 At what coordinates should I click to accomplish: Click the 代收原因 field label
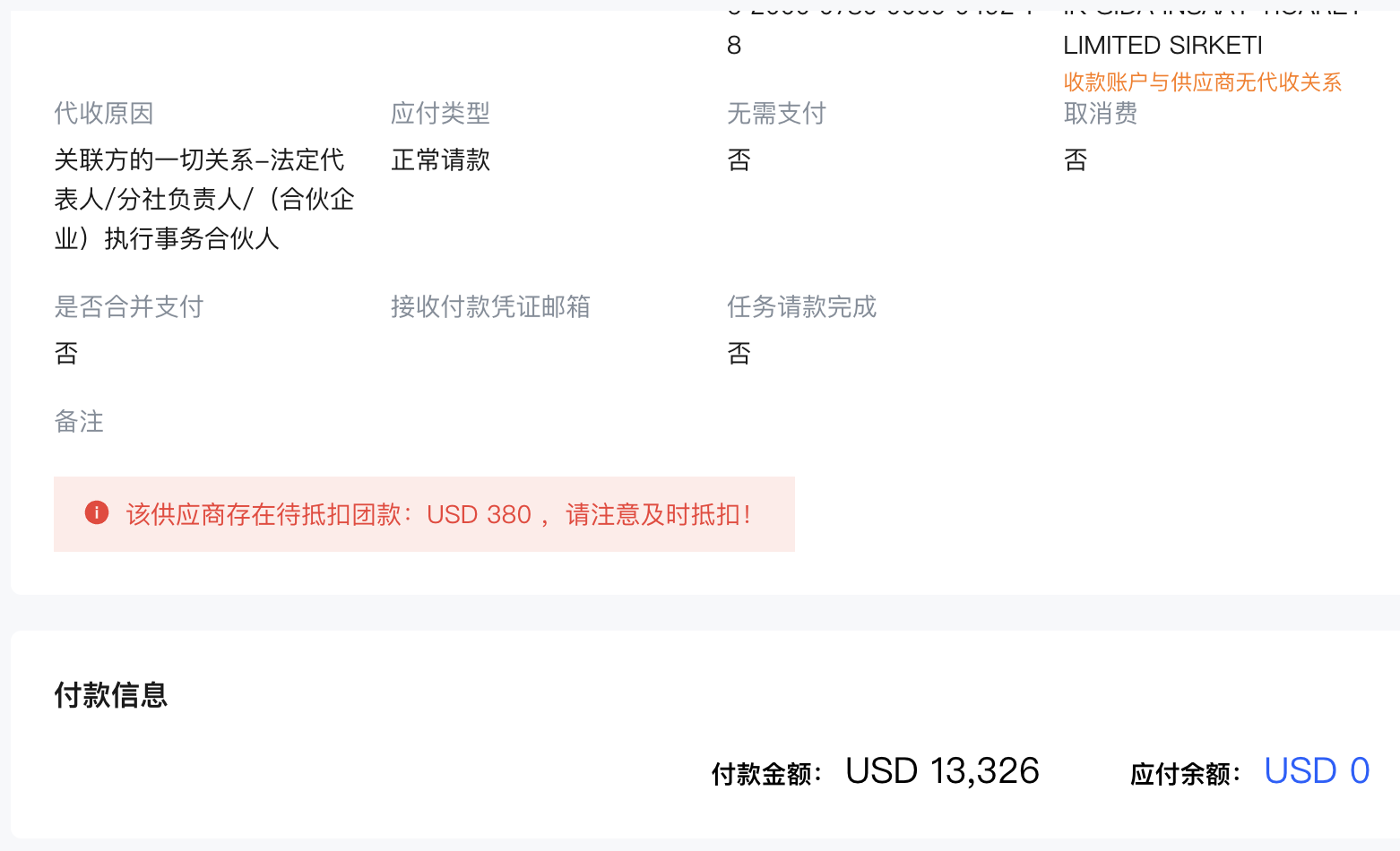pyautogui.click(x=104, y=114)
